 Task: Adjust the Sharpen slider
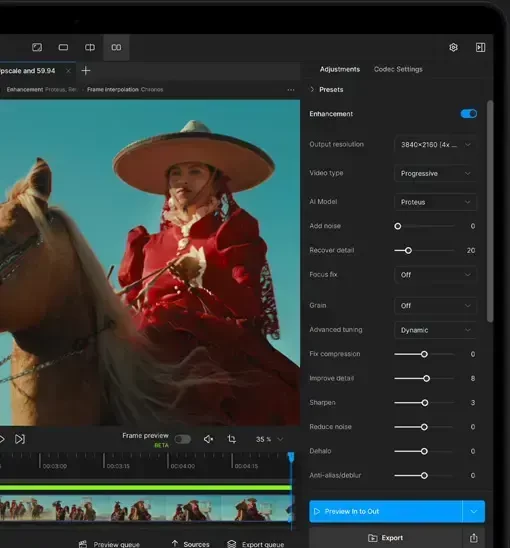[424, 403]
